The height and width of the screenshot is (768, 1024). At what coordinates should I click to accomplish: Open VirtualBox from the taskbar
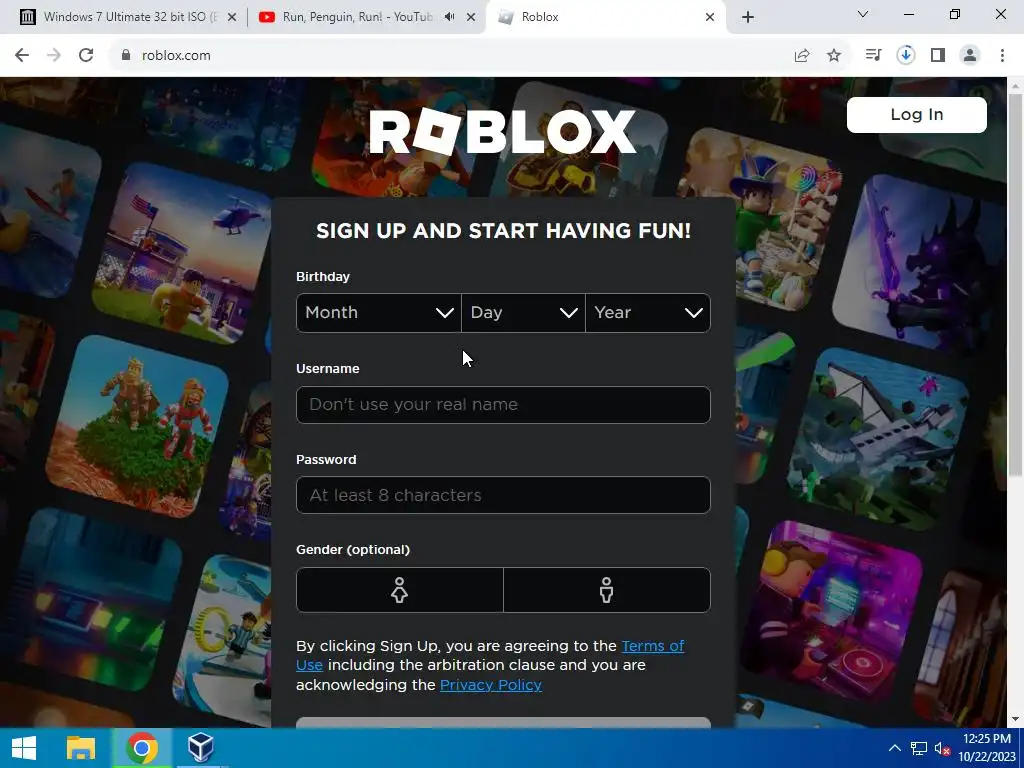pyautogui.click(x=200, y=748)
